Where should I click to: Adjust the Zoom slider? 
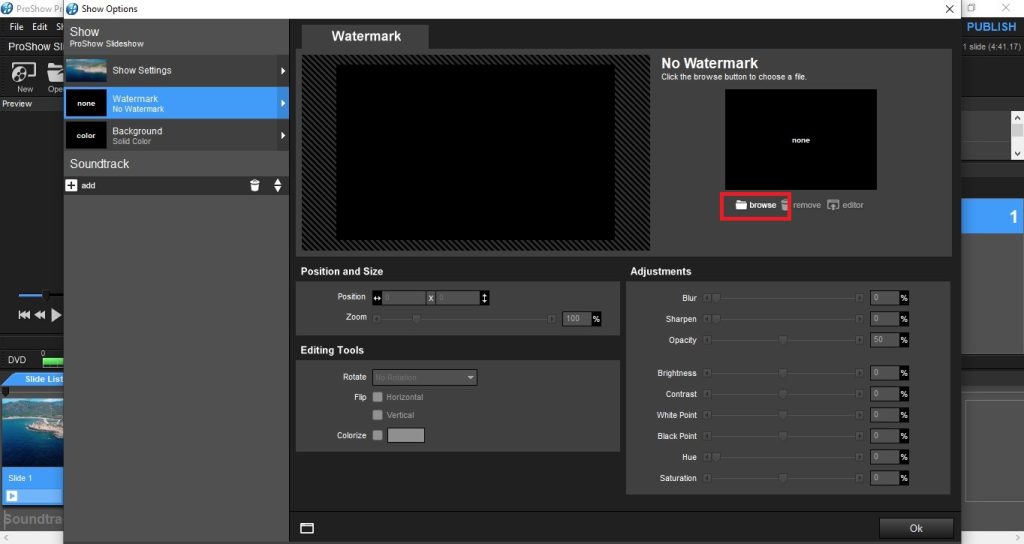464,319
